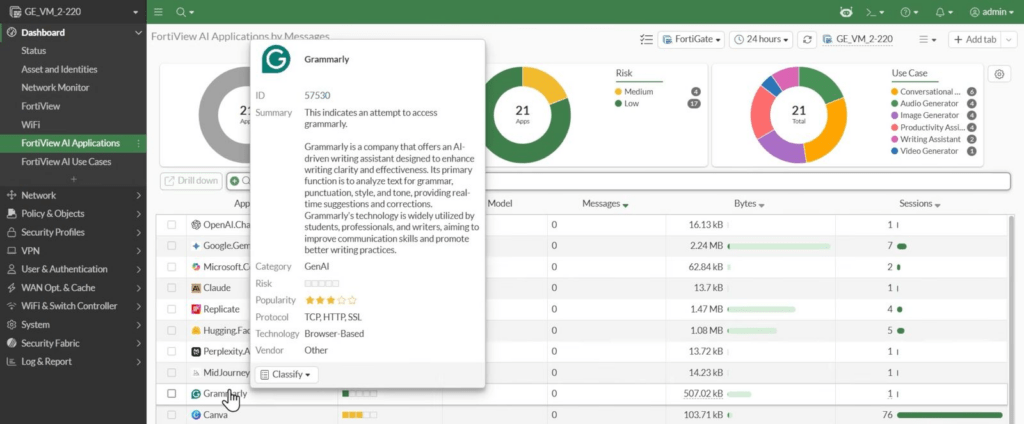
Task: Open the FortiView AI Applications options dots
Action: click(x=138, y=143)
